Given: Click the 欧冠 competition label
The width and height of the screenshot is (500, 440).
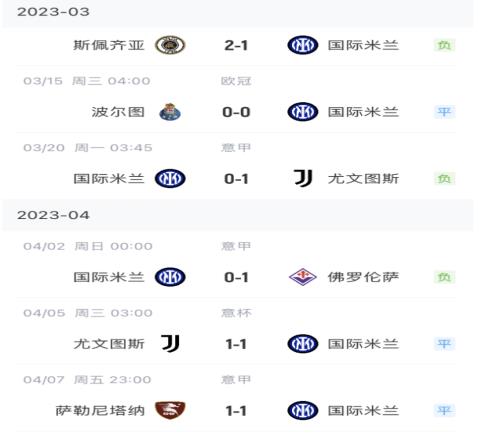Looking at the screenshot, I should pyautogui.click(x=236, y=81).
